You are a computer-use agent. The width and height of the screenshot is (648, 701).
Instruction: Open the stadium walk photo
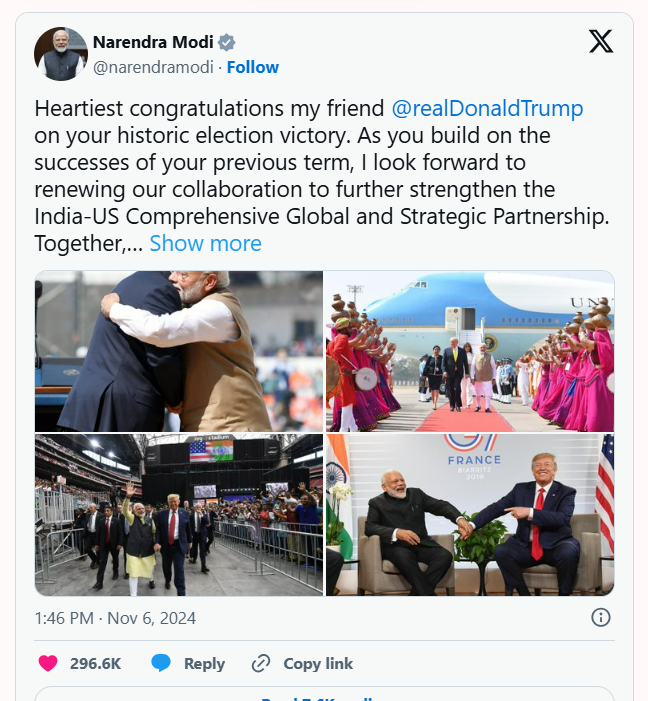[179, 515]
